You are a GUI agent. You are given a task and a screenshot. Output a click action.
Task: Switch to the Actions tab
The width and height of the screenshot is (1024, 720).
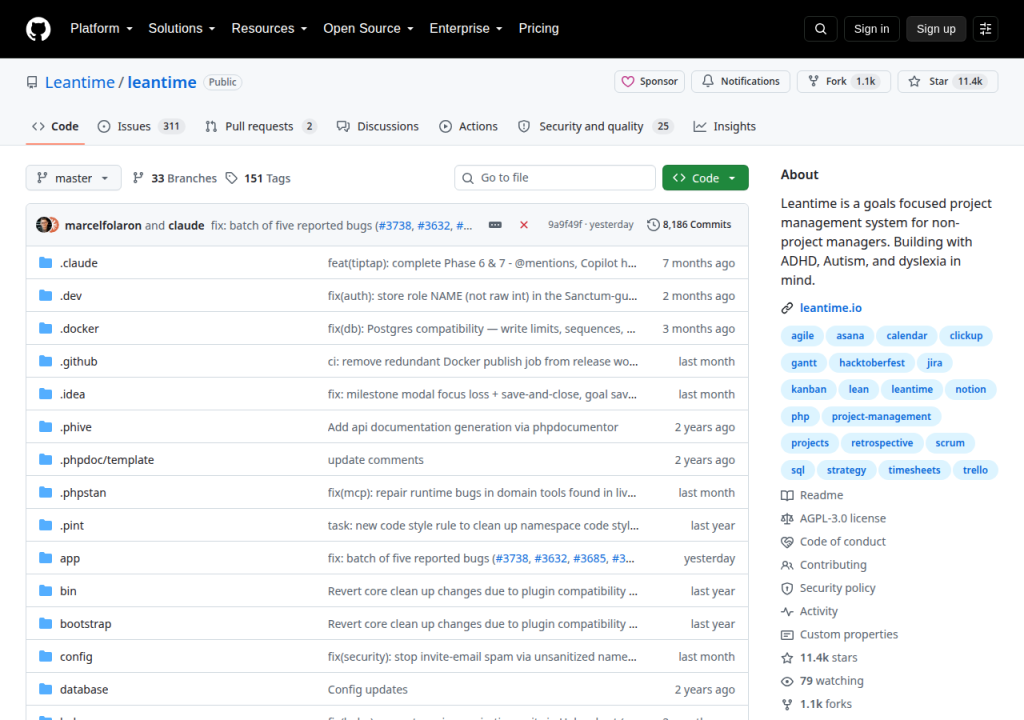pos(468,126)
